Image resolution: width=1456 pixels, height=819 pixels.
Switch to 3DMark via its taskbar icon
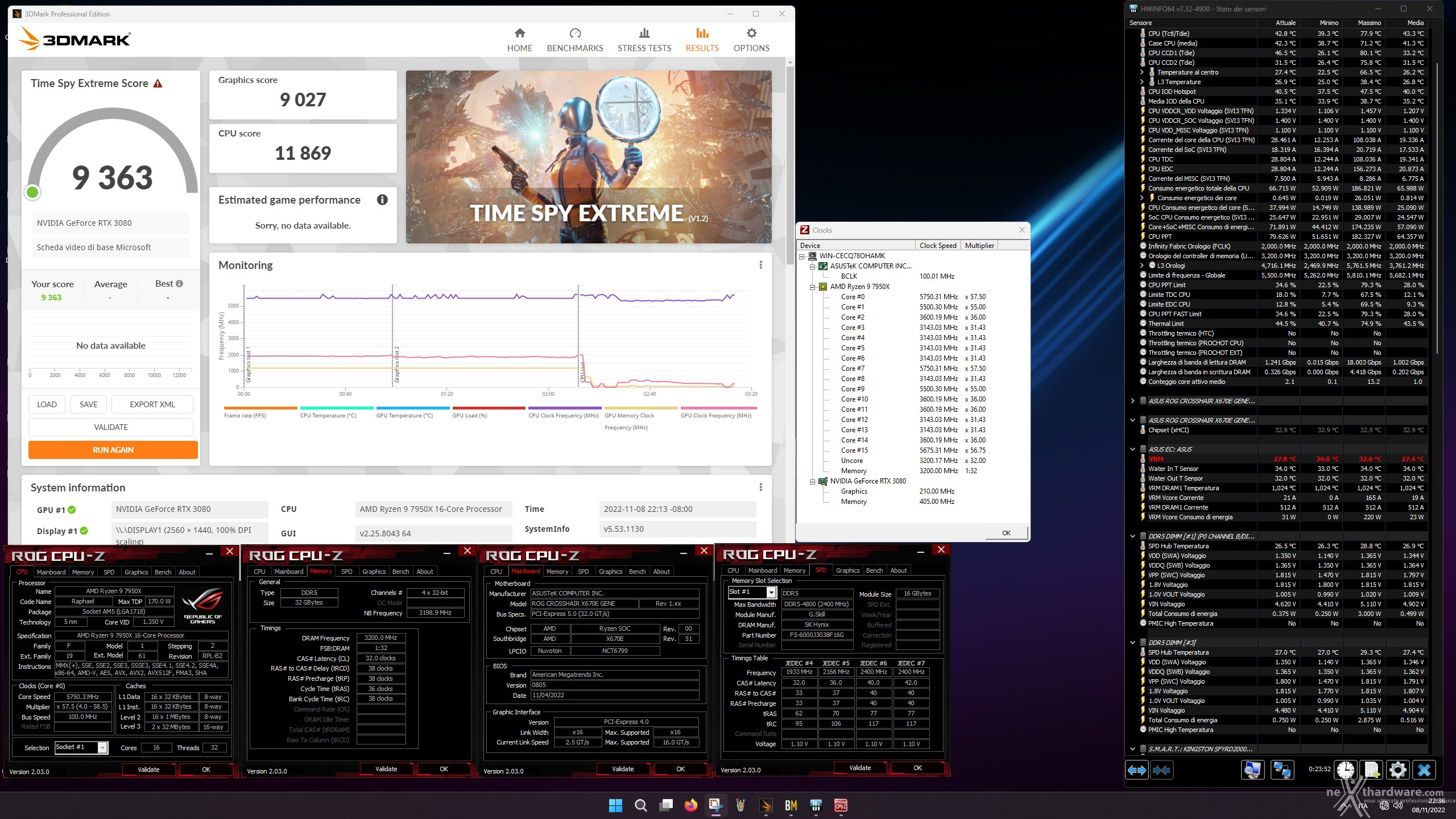[x=766, y=805]
